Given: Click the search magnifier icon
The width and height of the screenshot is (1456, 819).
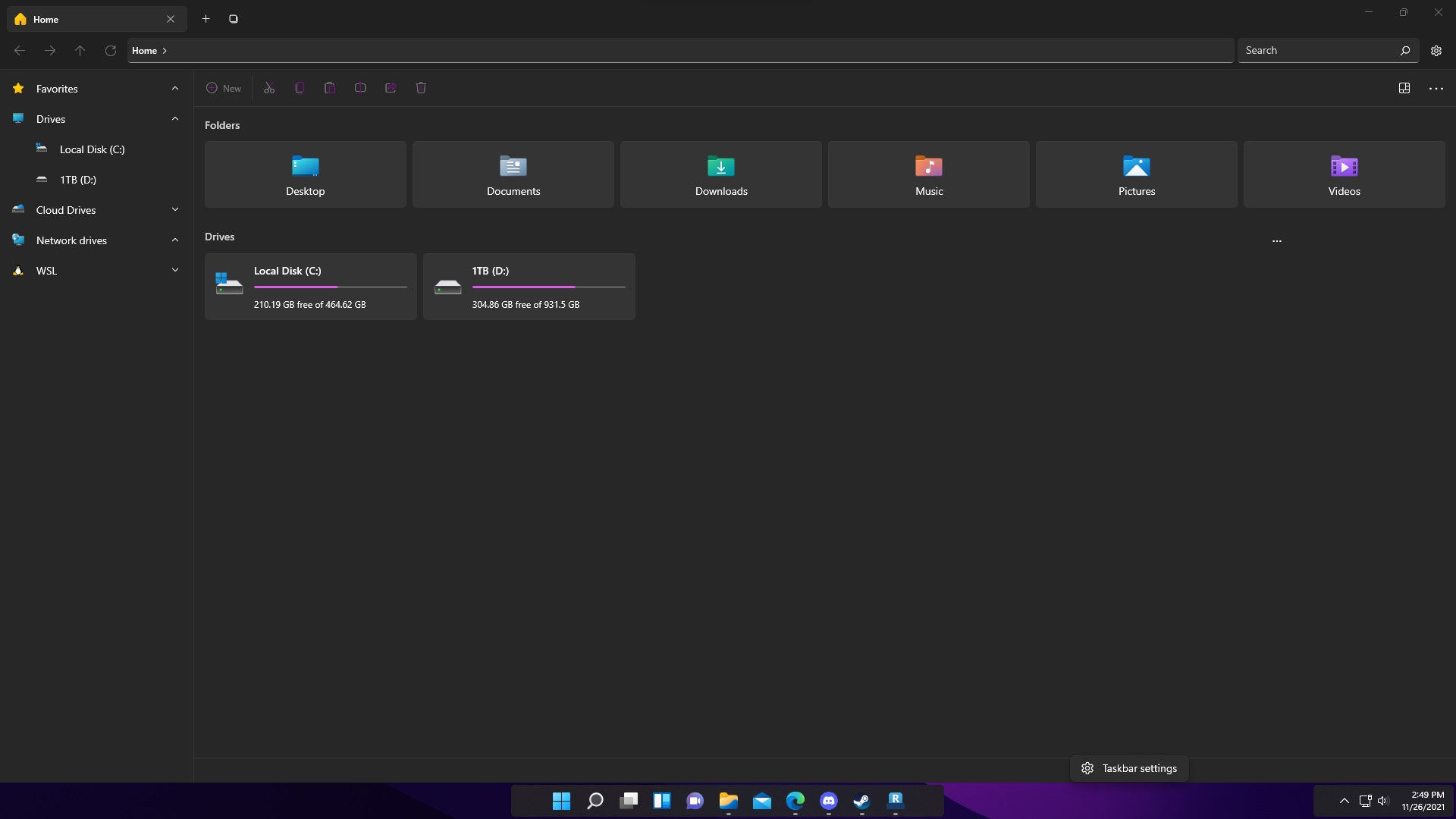Looking at the screenshot, I should [1405, 51].
